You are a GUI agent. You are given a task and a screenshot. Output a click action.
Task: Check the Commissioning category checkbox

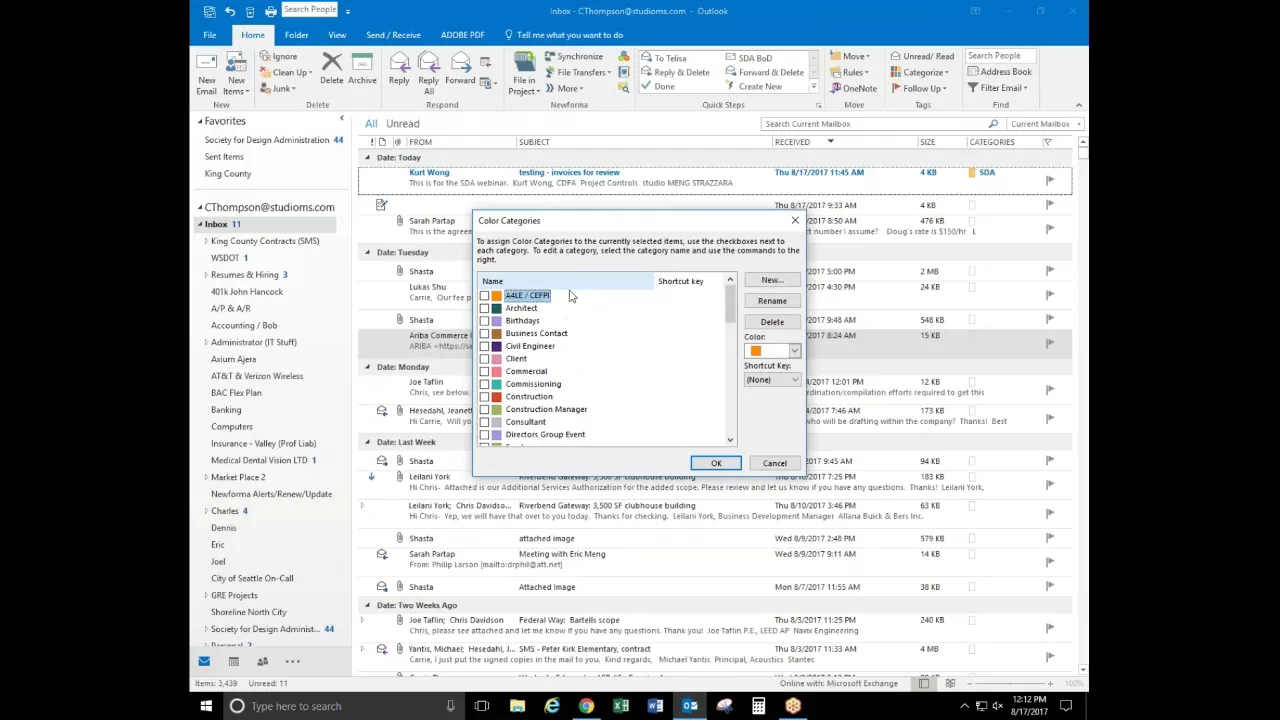[485, 384]
